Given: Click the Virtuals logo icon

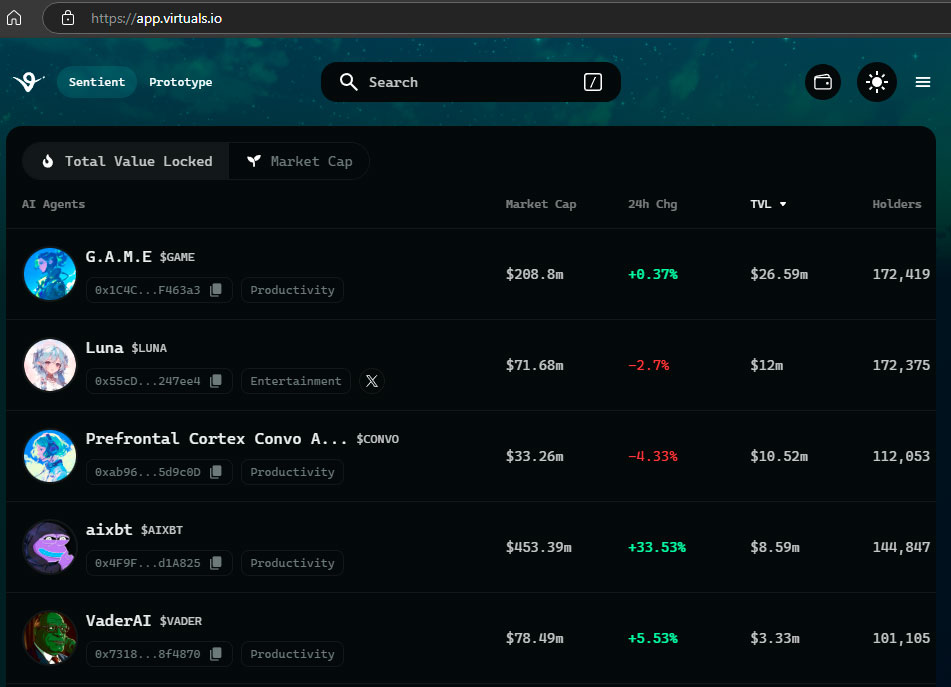Looking at the screenshot, I should point(28,82).
